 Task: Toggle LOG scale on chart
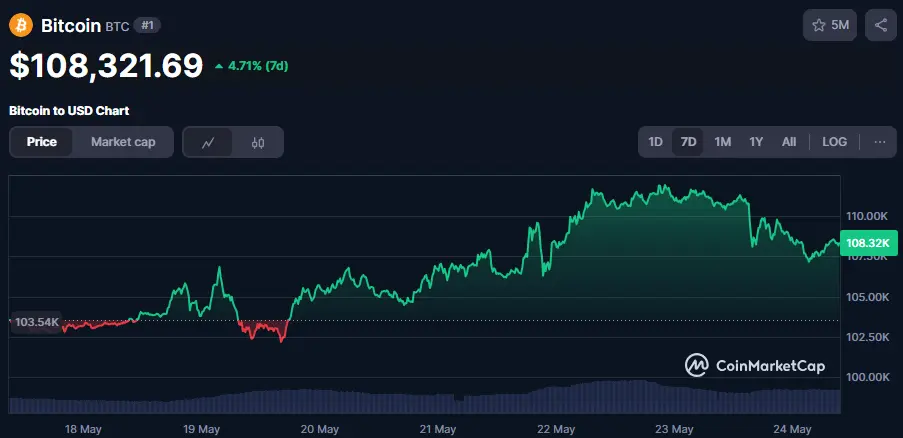(834, 142)
